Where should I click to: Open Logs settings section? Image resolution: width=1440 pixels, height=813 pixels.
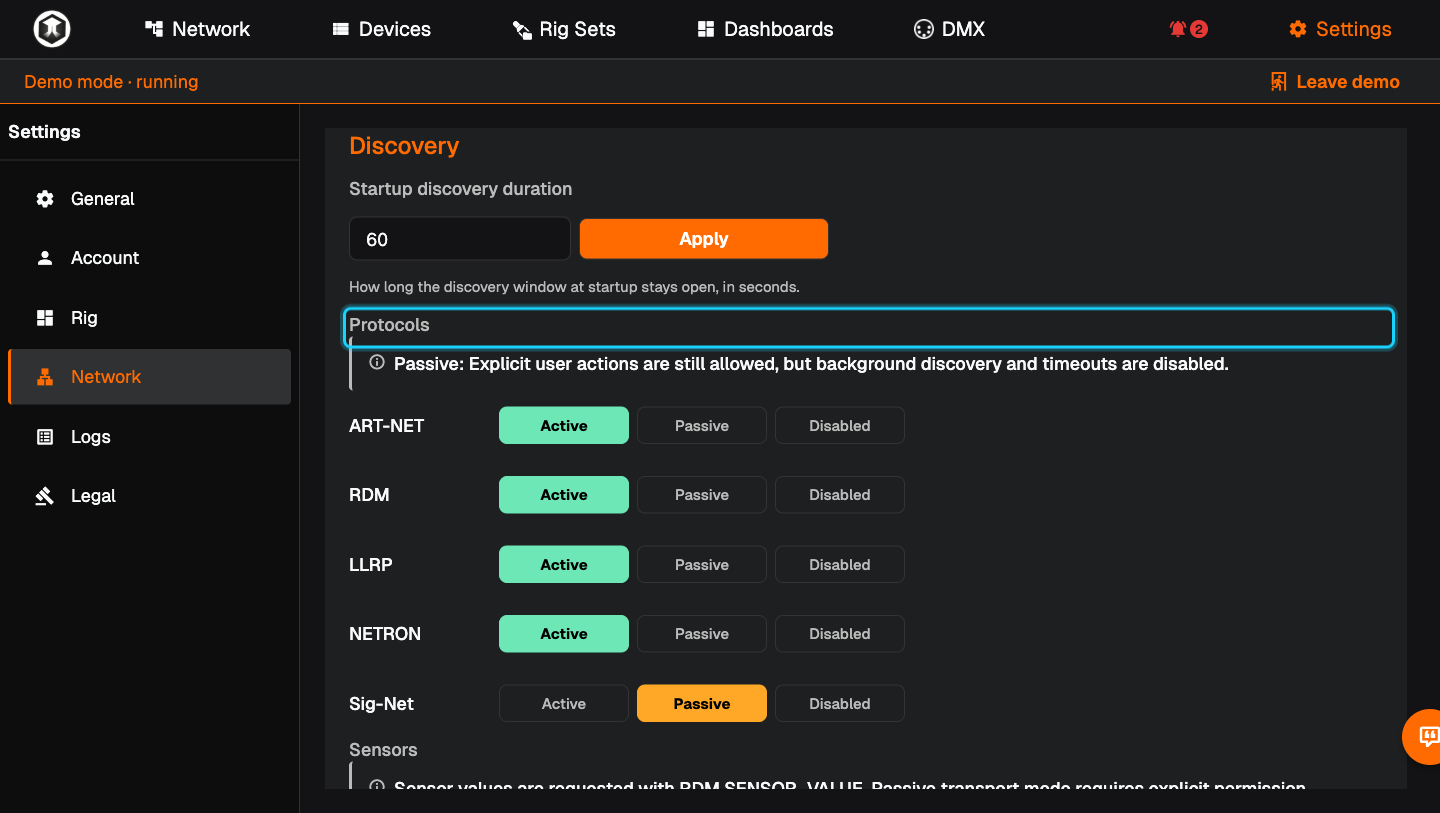pos(149,437)
